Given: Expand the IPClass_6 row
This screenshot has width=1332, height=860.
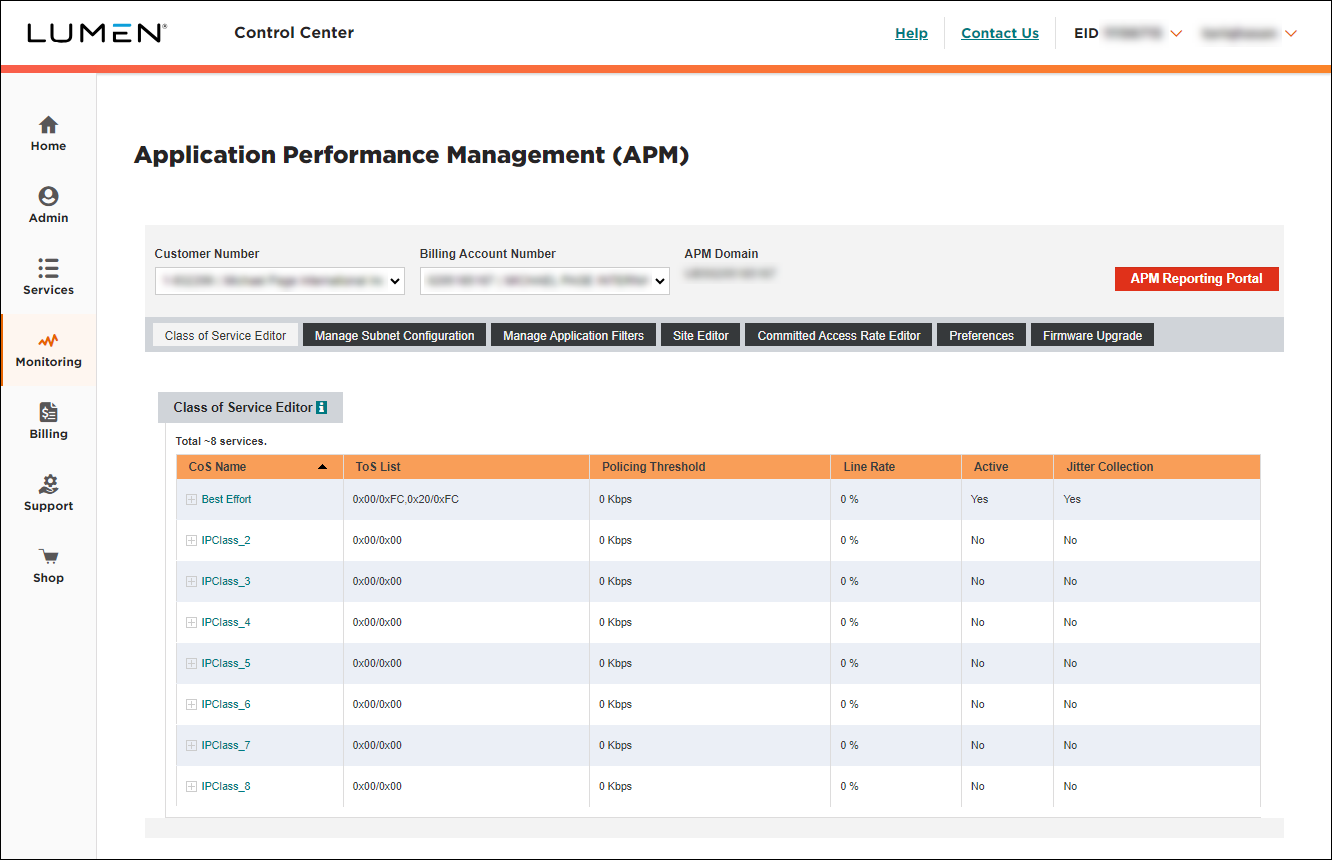Looking at the screenshot, I should pyautogui.click(x=191, y=704).
